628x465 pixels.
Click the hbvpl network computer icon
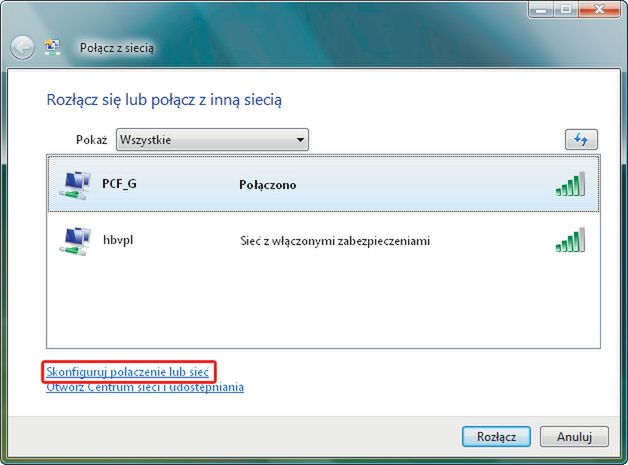click(x=75, y=241)
